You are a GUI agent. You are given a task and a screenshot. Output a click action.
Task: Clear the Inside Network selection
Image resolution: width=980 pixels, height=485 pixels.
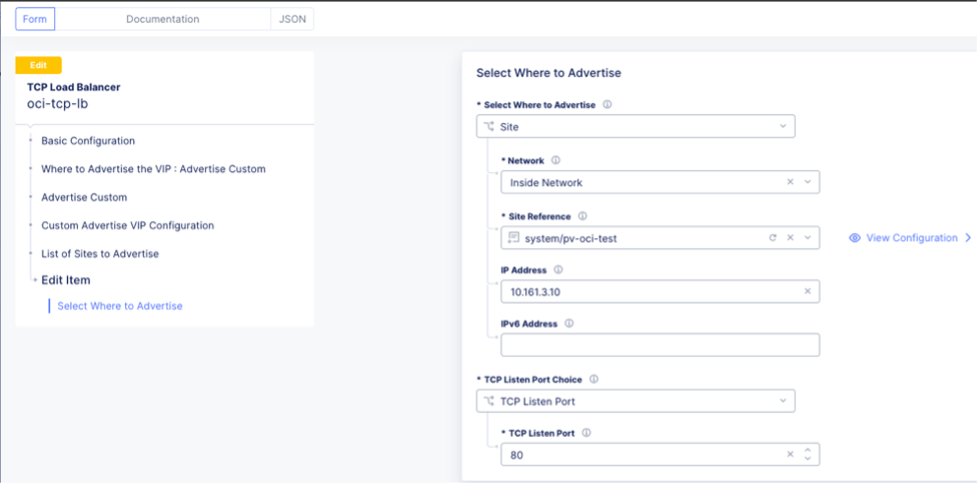[790, 182]
